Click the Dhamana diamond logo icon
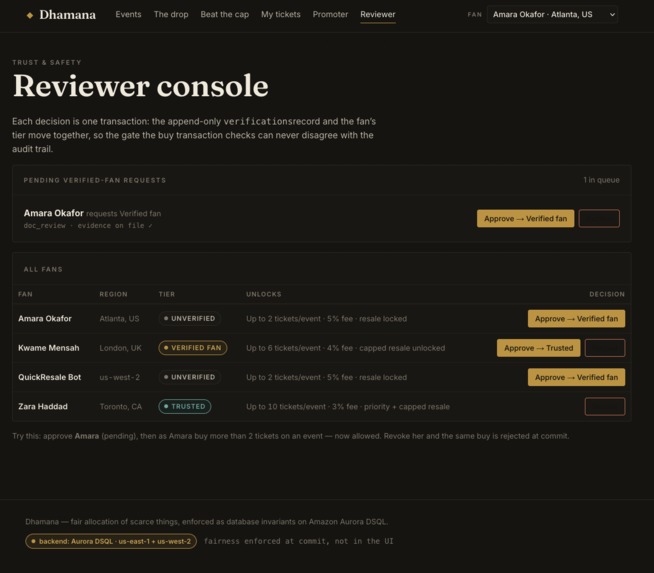 tap(30, 15)
